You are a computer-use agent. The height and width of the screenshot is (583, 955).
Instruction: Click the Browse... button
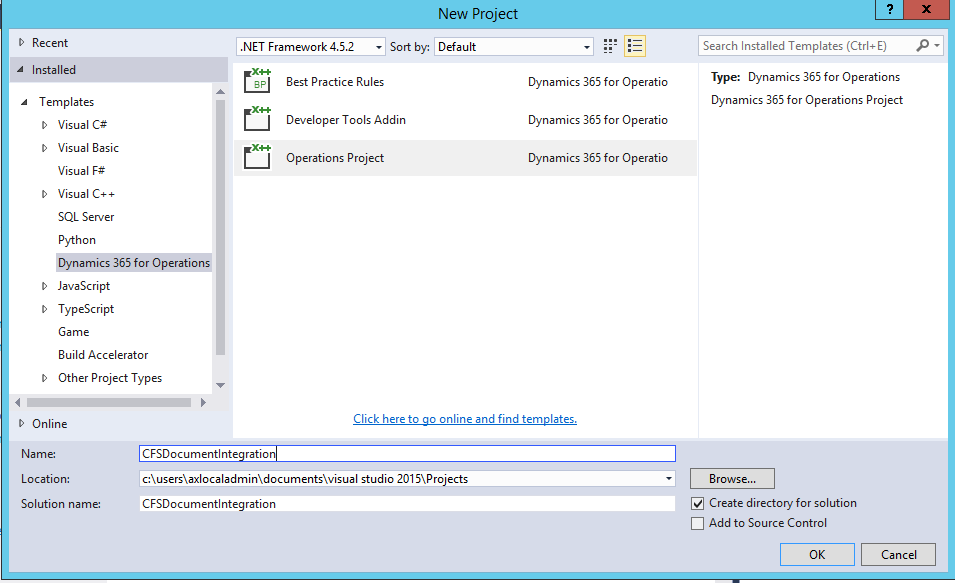(x=732, y=479)
